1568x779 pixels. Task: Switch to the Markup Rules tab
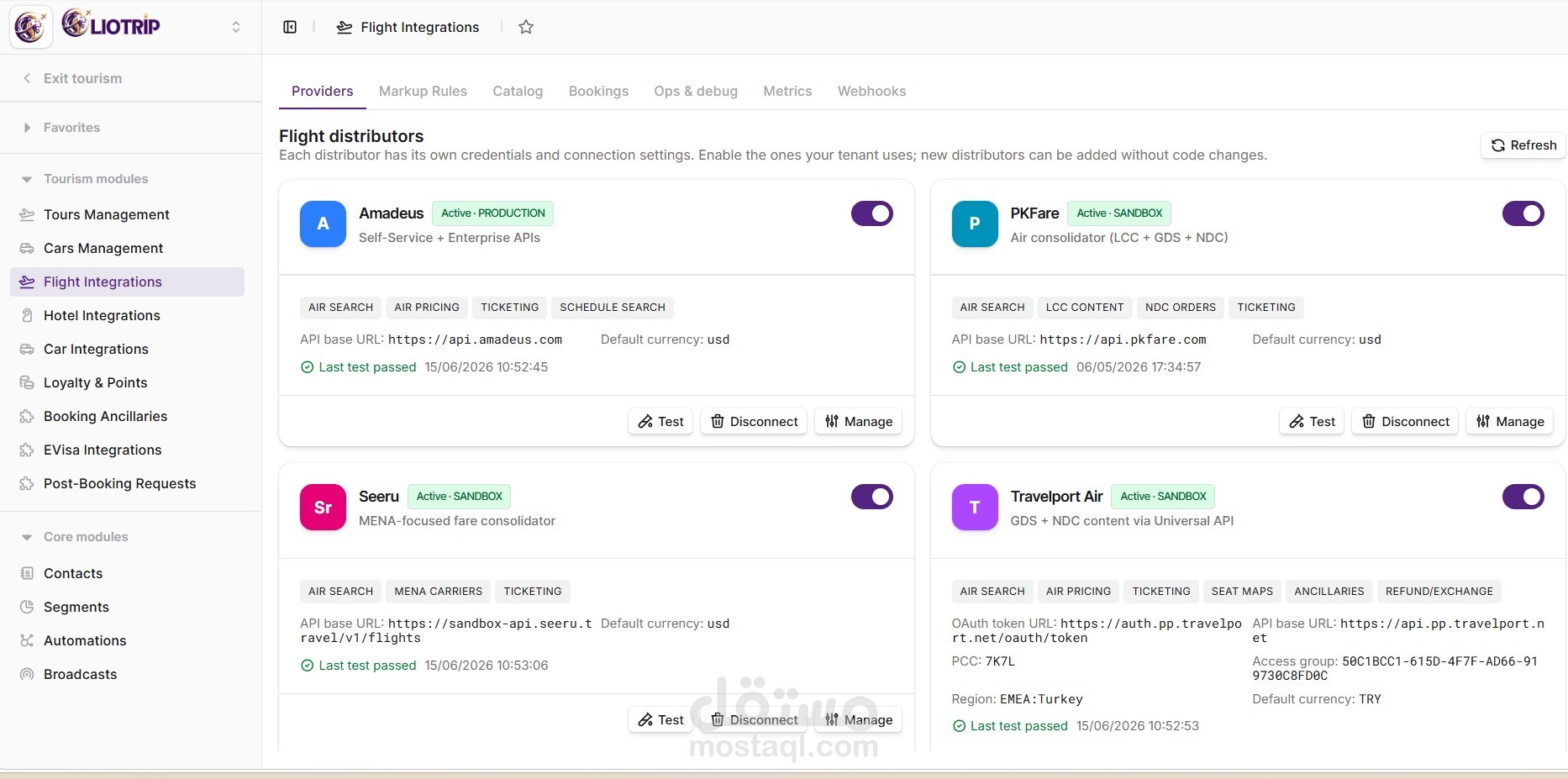coord(423,91)
